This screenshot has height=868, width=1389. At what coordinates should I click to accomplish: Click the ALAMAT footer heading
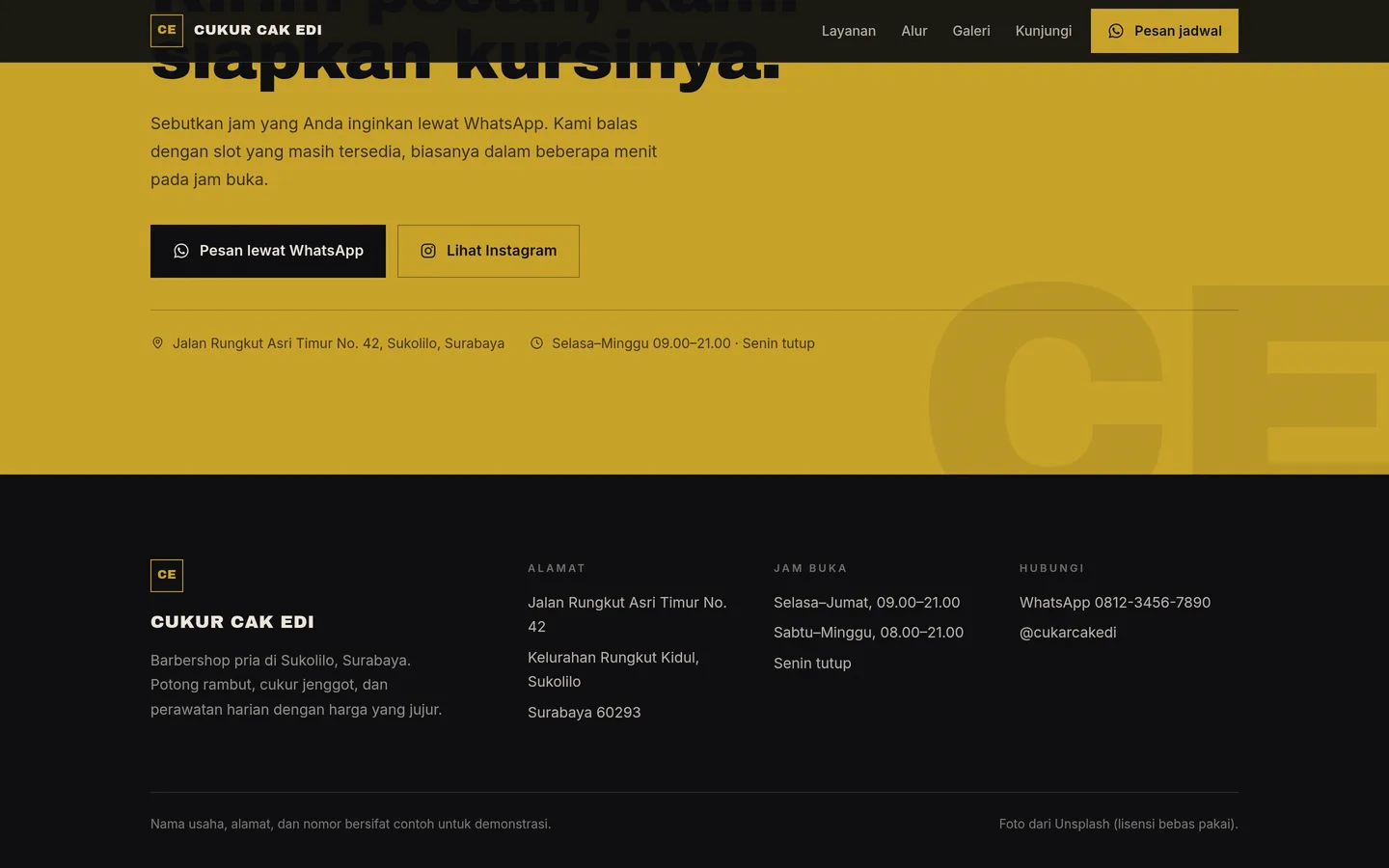[557, 568]
